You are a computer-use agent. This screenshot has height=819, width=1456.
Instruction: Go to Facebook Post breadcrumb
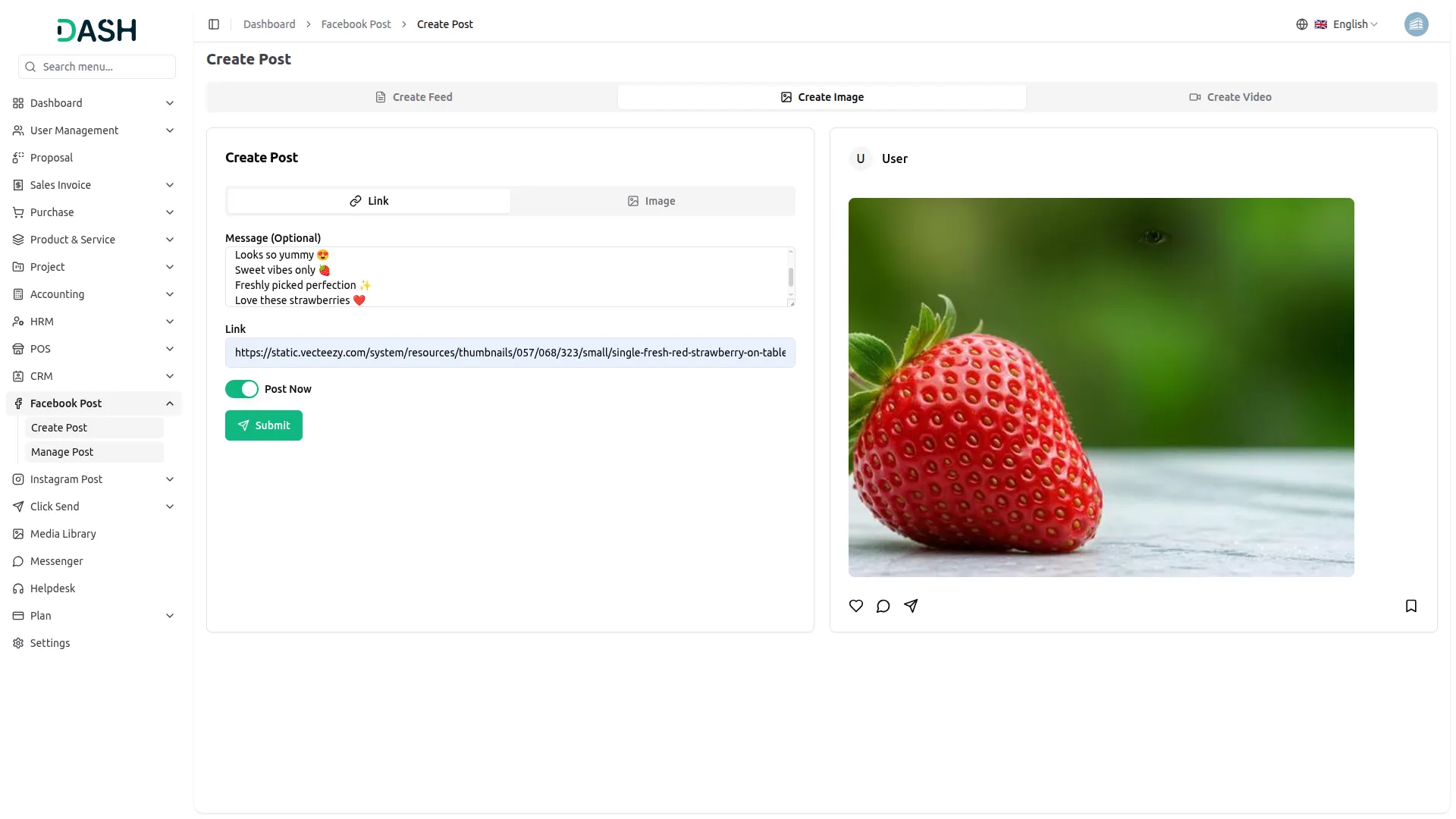click(356, 24)
